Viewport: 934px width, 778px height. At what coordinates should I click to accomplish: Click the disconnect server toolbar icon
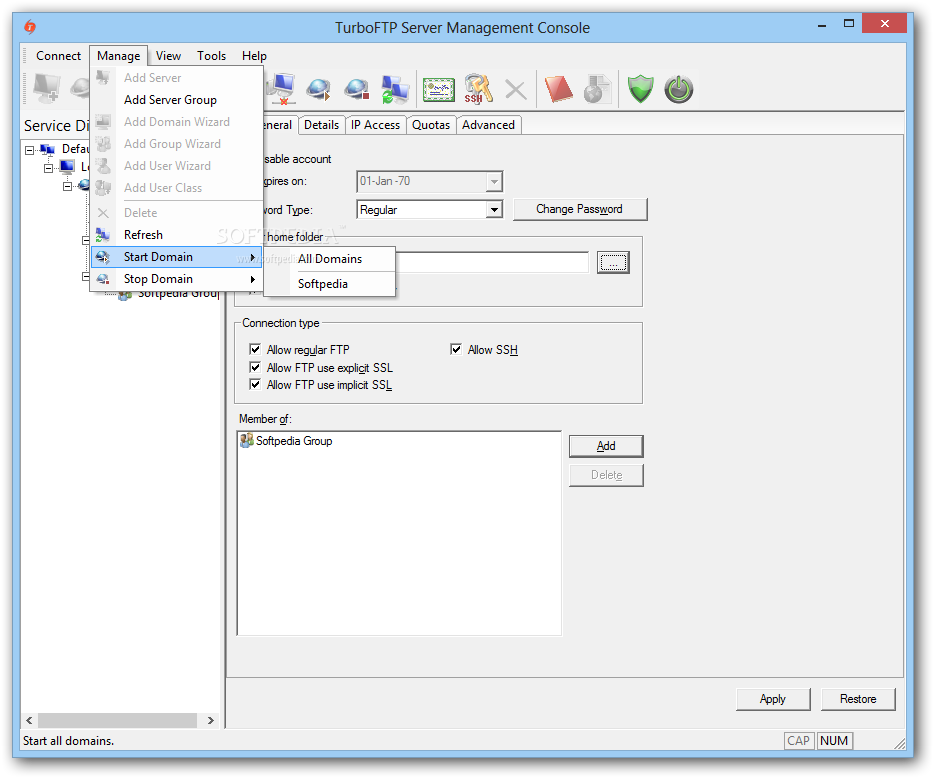281,89
